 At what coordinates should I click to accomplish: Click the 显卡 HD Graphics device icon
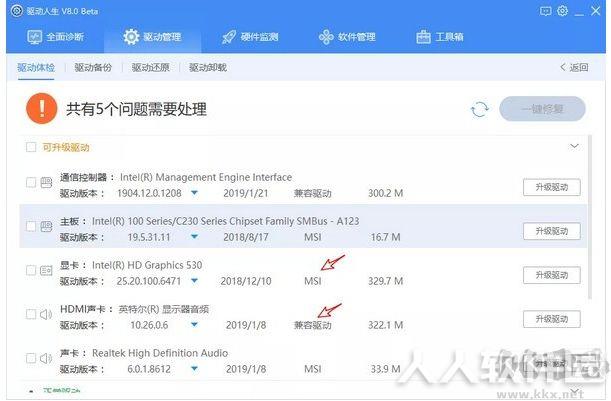pos(46,270)
